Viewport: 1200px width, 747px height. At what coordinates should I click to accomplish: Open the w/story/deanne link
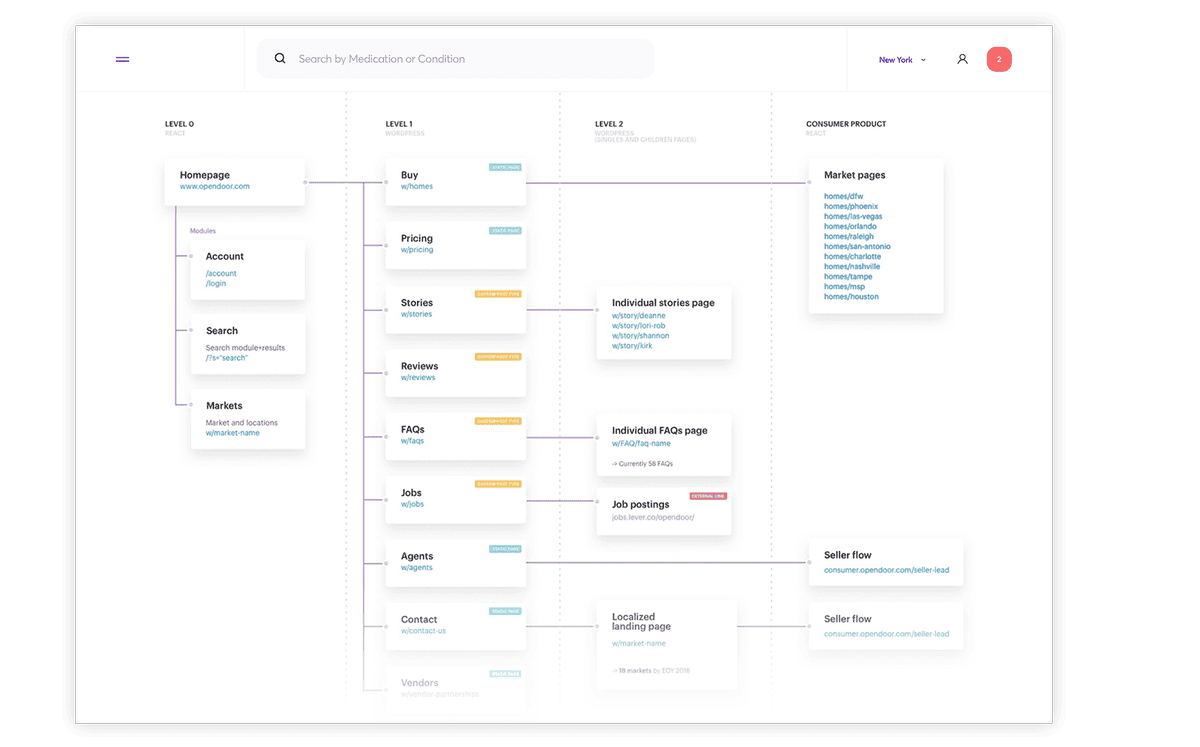point(639,316)
